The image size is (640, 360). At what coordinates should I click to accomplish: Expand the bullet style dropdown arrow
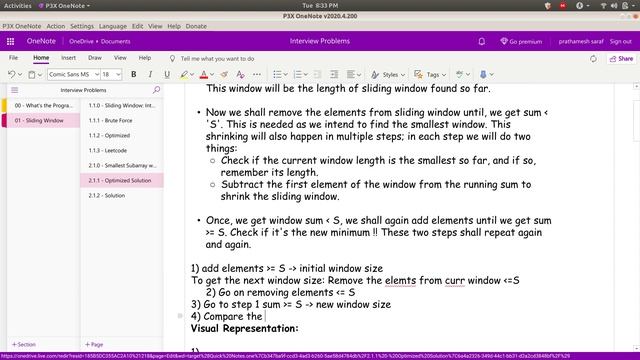coord(285,74)
